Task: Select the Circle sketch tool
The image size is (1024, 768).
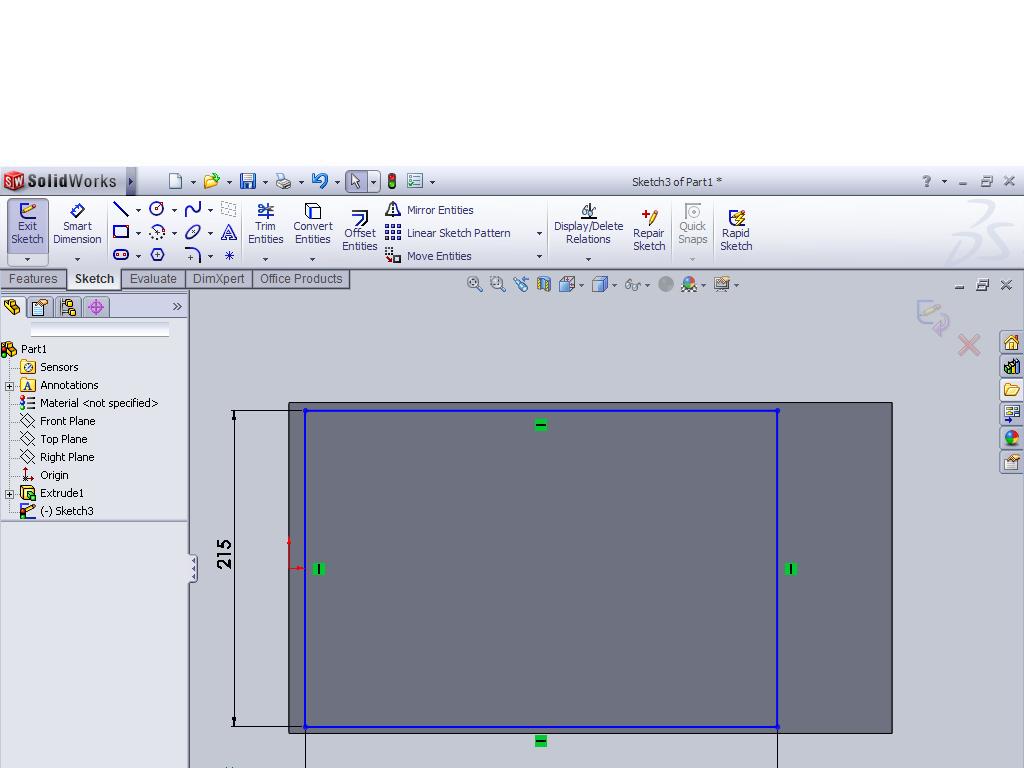Action: tap(157, 209)
